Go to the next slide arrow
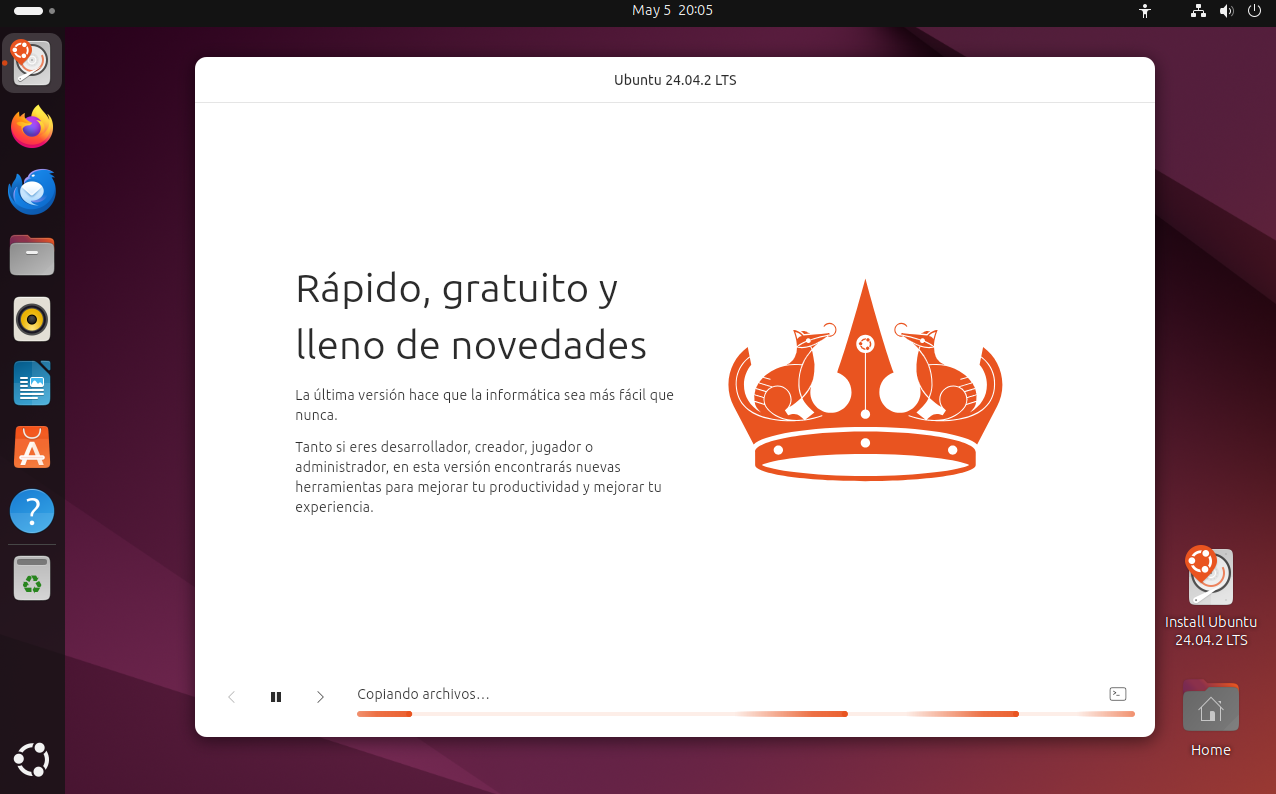 [320, 697]
